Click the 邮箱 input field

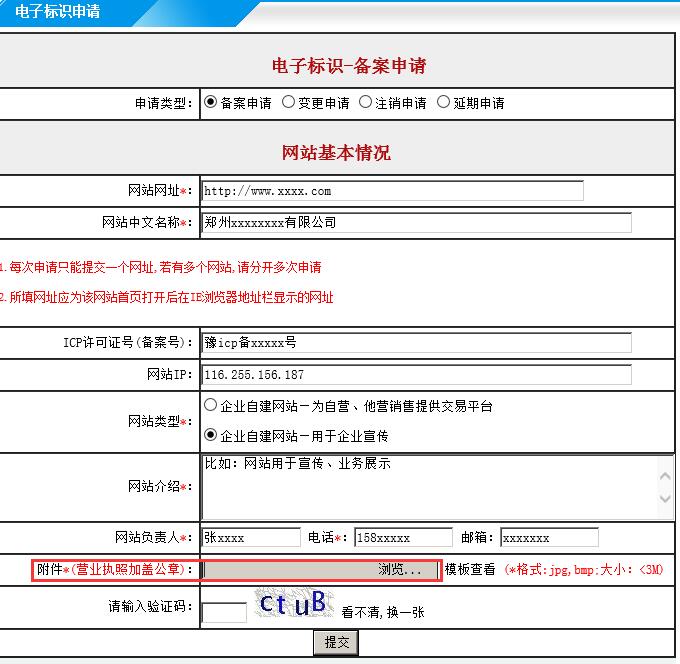coord(549,537)
